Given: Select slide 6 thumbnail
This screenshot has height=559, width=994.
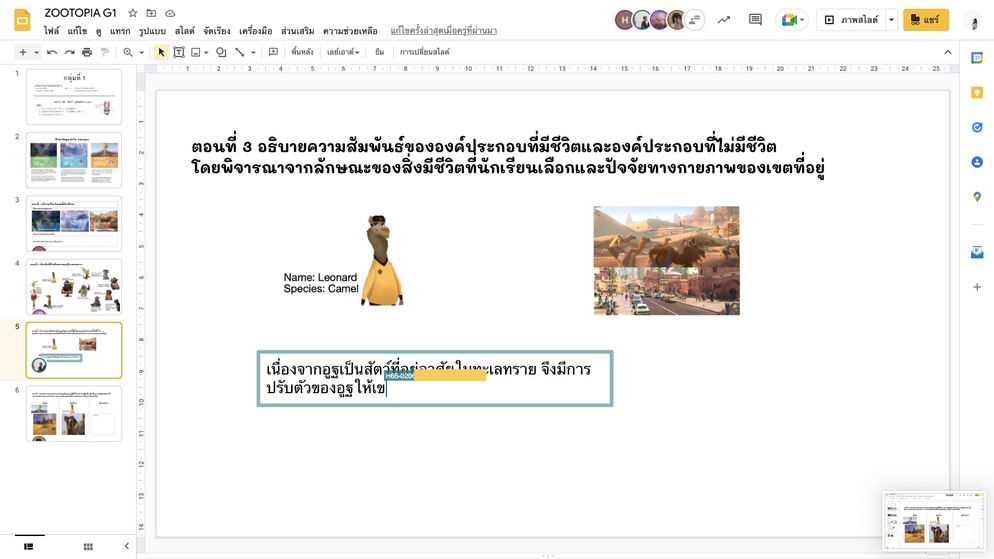Looking at the screenshot, I should 74,414.
